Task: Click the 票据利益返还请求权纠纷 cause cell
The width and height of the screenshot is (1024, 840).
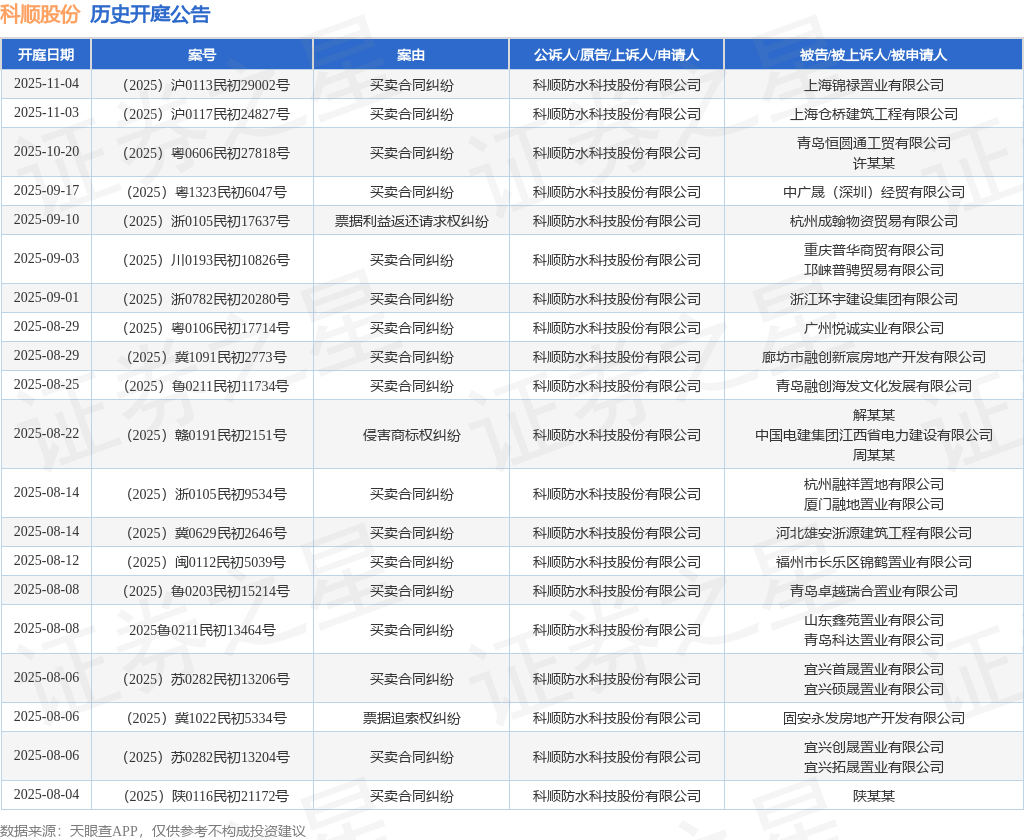Action: [x=411, y=221]
